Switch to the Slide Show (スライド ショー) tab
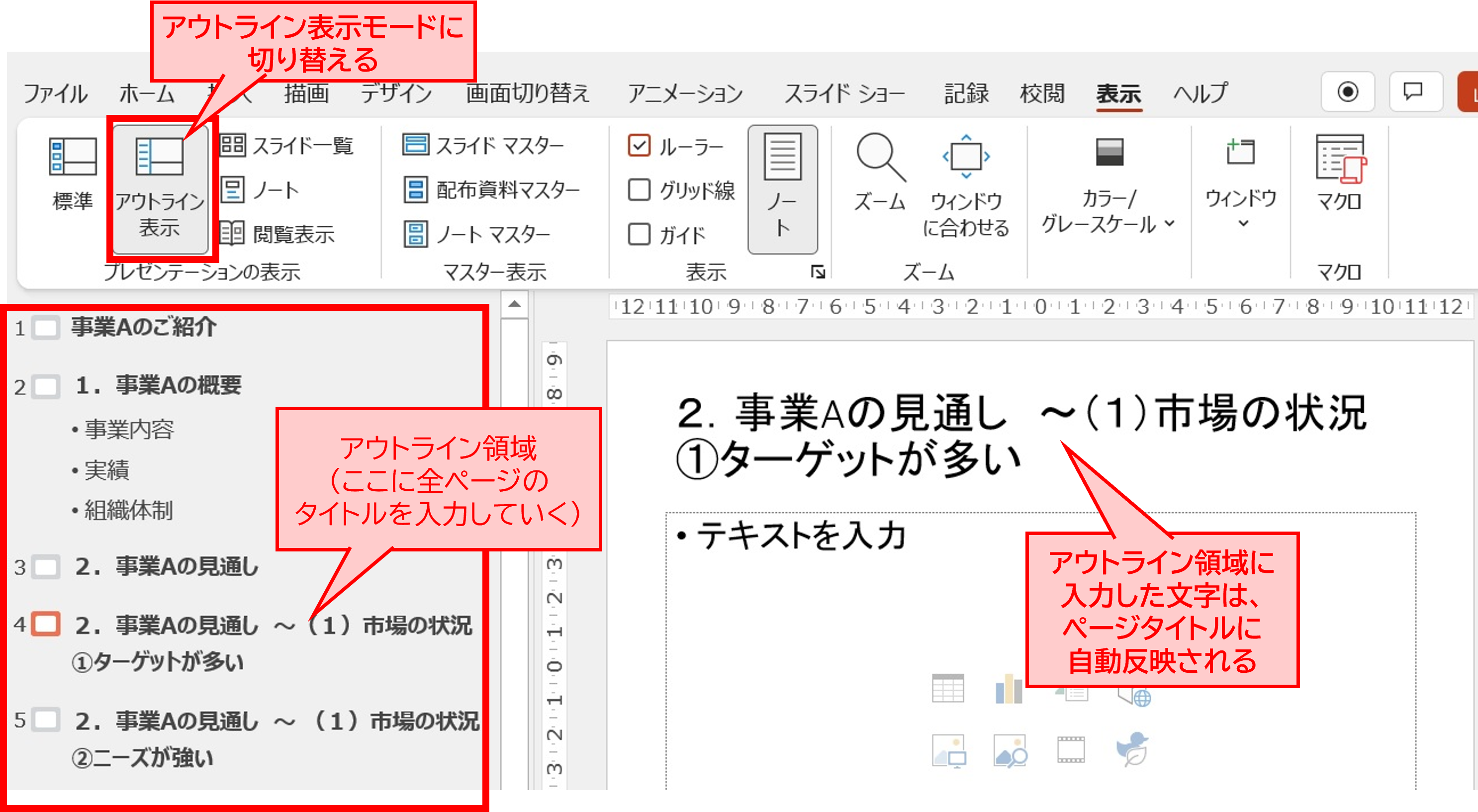 [x=844, y=93]
